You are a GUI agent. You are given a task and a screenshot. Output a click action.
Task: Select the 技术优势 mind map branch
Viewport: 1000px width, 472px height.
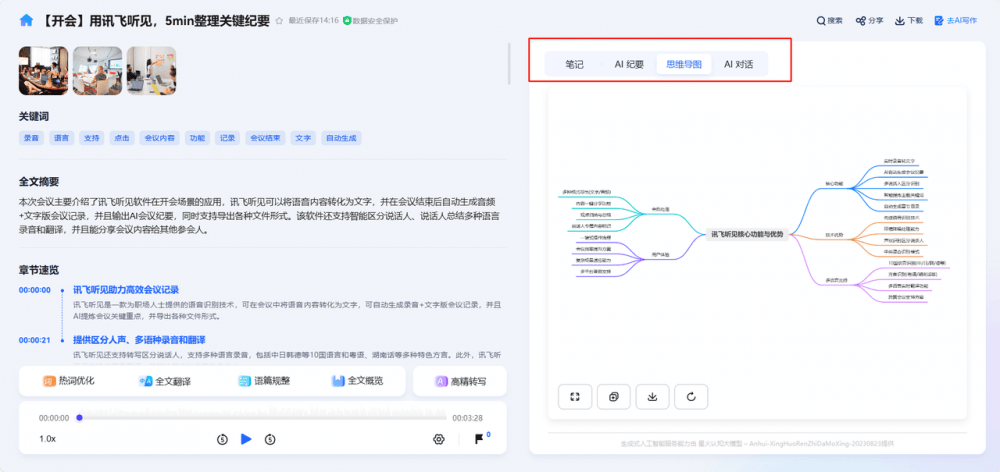point(835,235)
